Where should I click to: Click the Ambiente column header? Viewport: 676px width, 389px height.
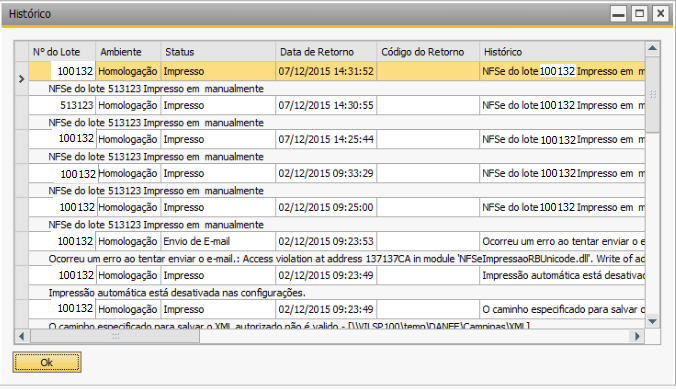[x=128, y=52]
